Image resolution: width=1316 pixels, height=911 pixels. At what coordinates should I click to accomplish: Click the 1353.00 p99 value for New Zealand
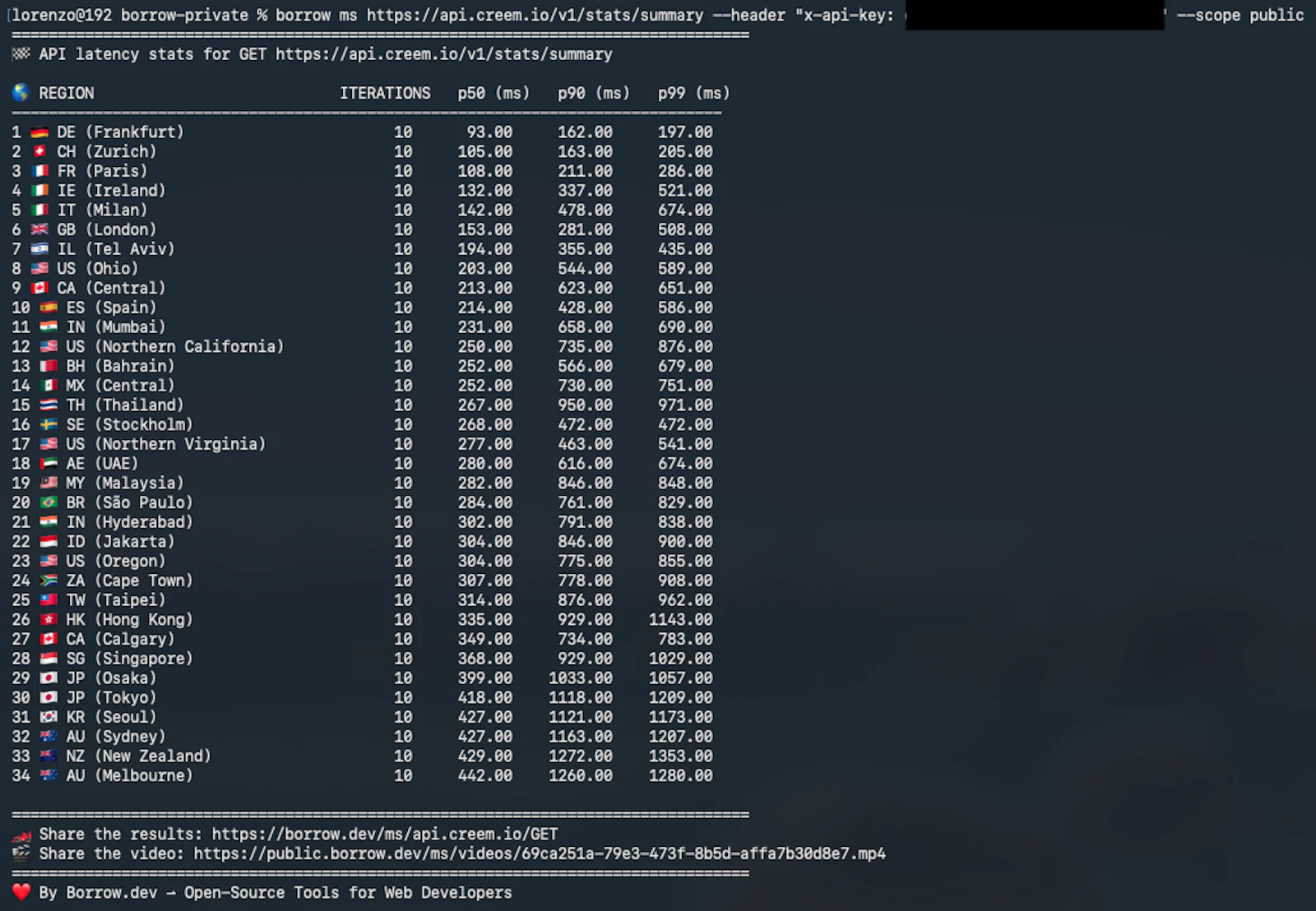coord(681,756)
